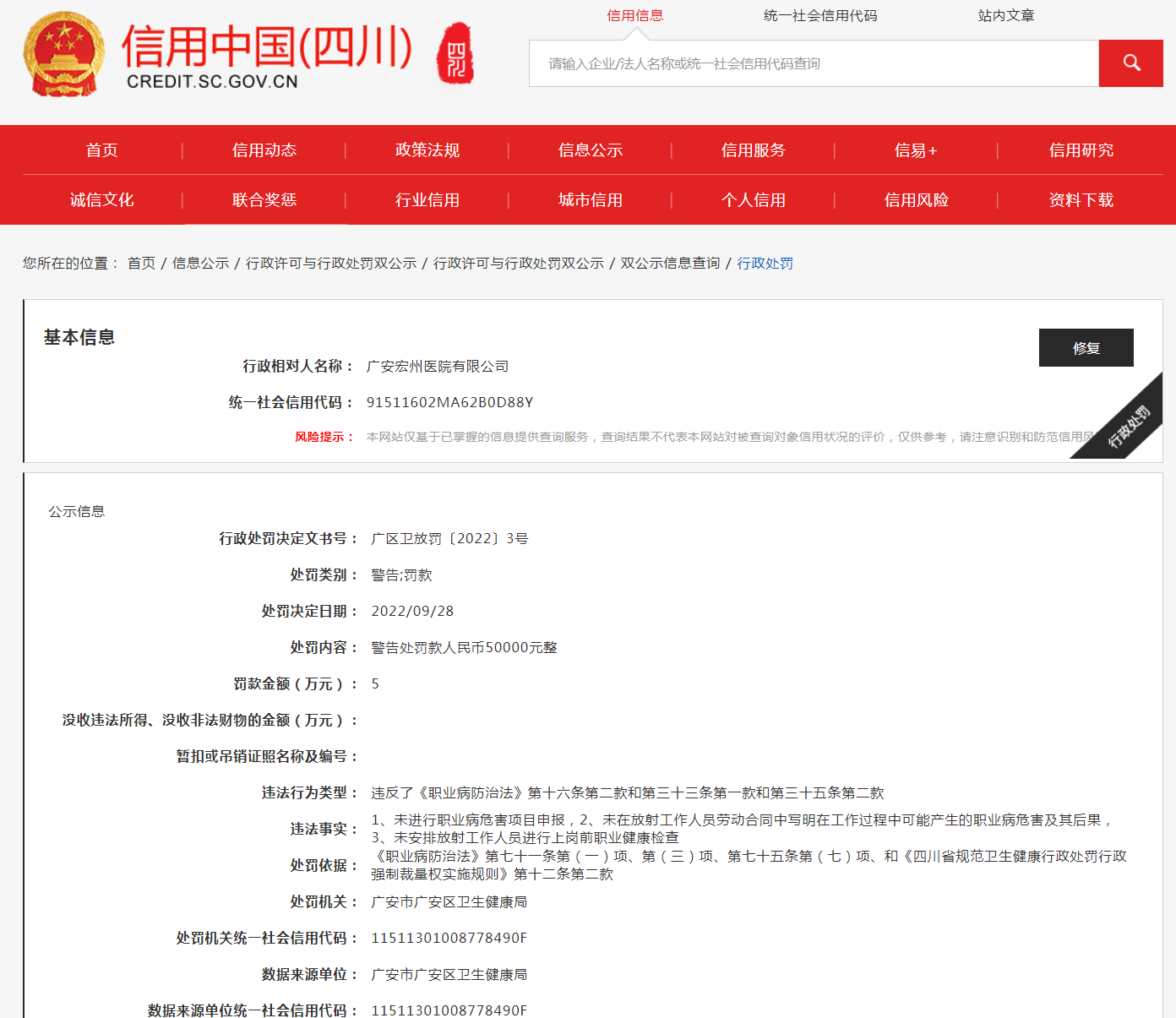Open the 信用研究 navigation item
The width and height of the screenshot is (1176, 1018).
(x=1081, y=150)
